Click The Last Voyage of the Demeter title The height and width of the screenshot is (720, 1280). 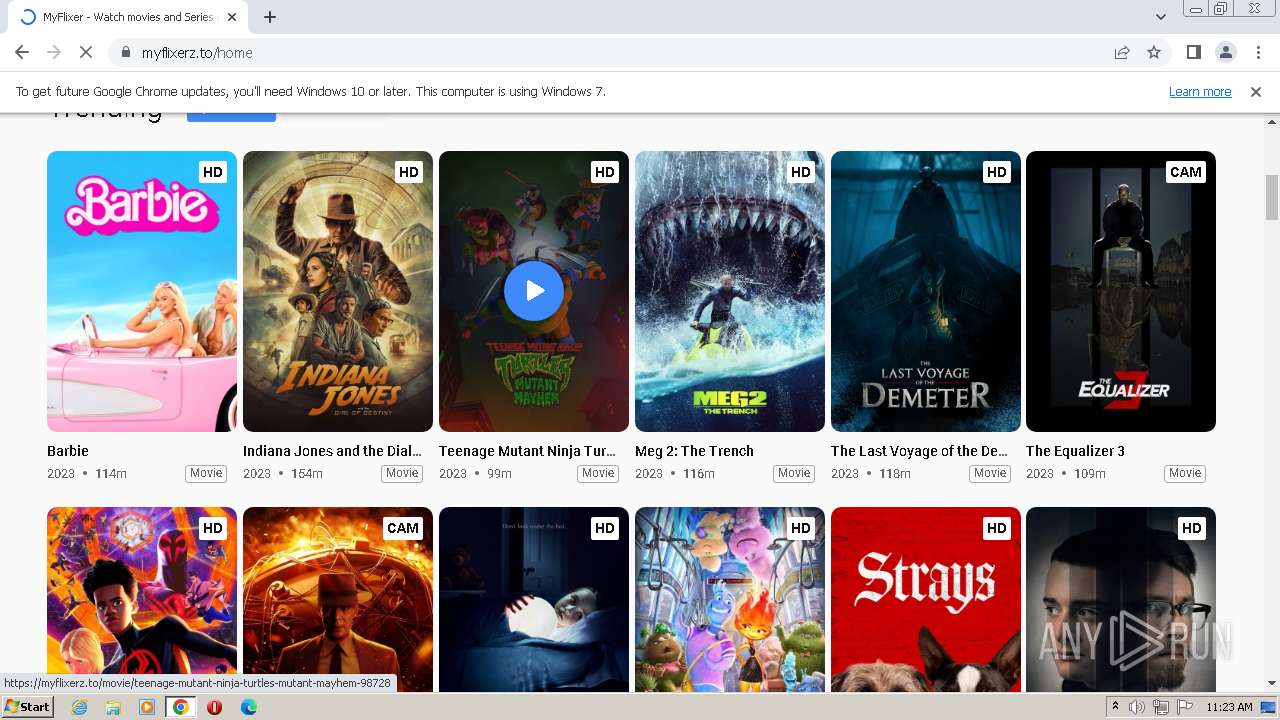(x=919, y=451)
